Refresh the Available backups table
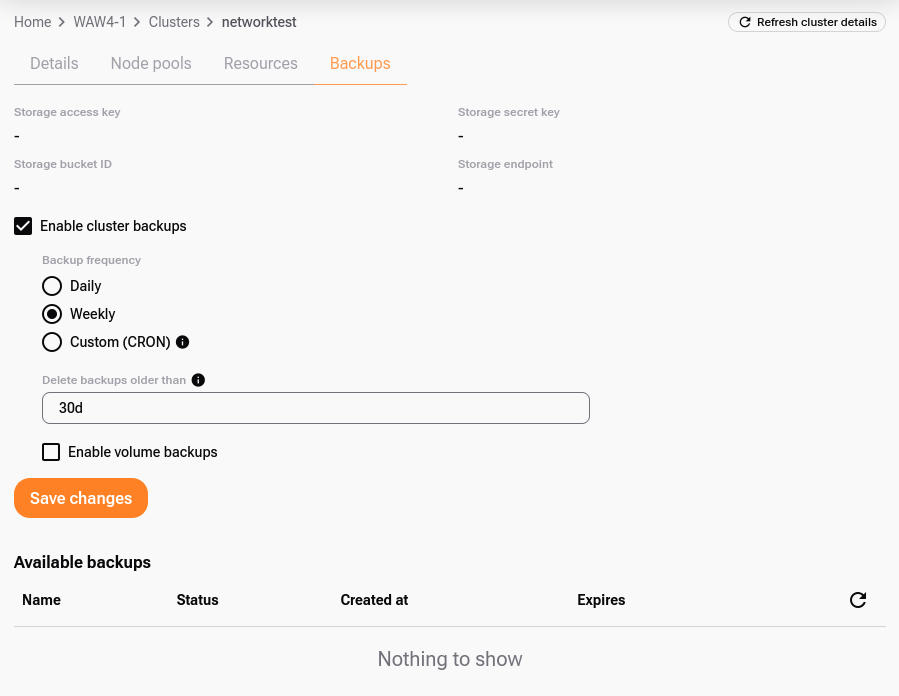Viewport: 899px width, 696px height. (857, 600)
